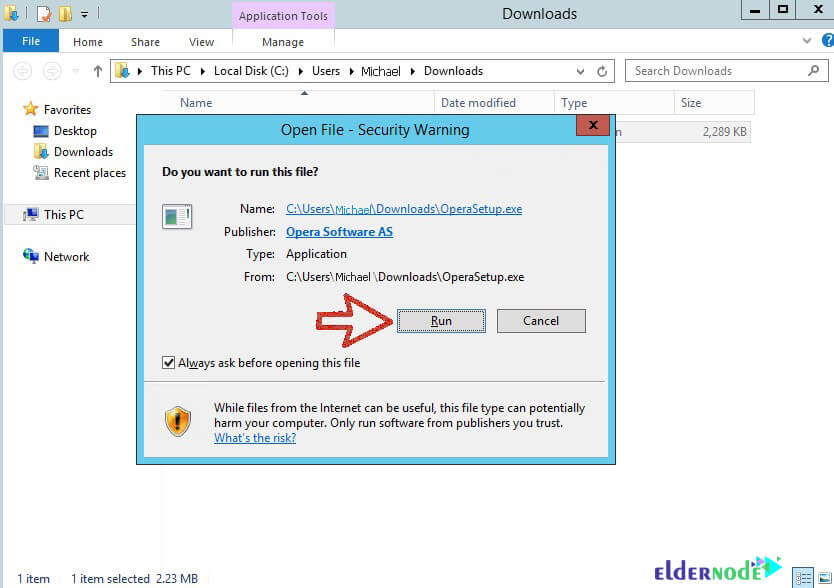Sort by the Size column header

714,103
